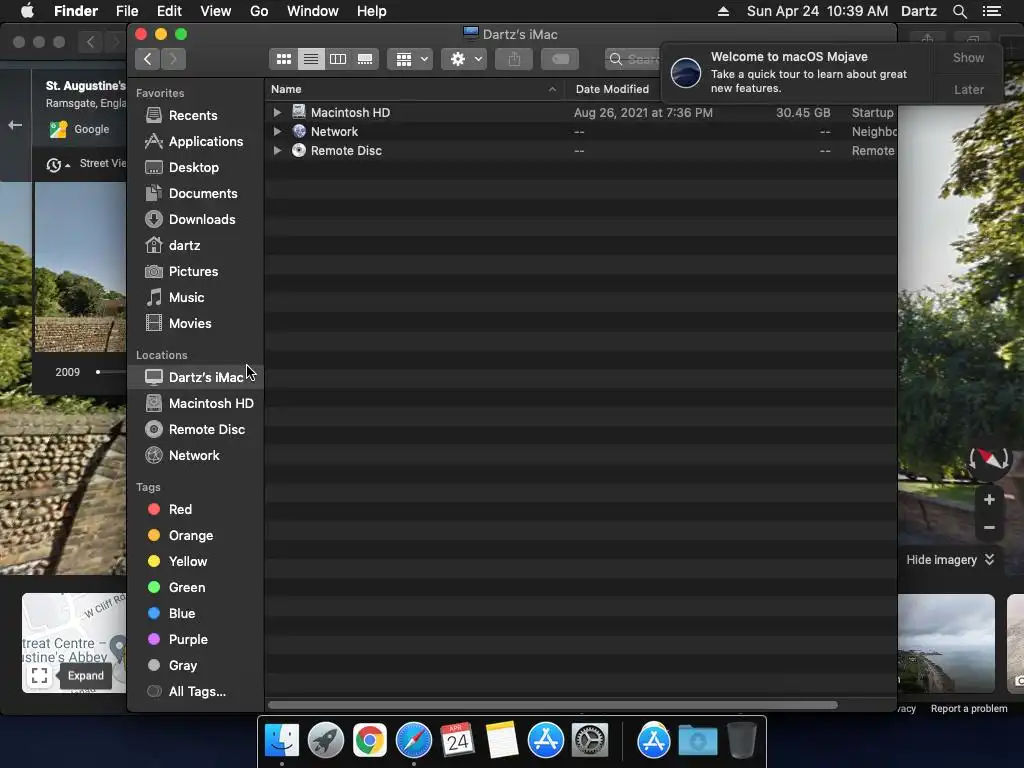
Task: Filter by Red tag
Action: [180, 509]
